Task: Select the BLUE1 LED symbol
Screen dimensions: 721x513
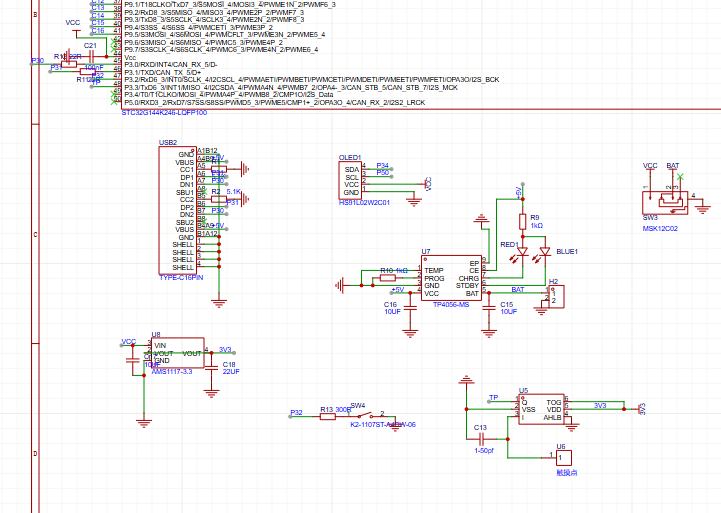Action: 543,254
